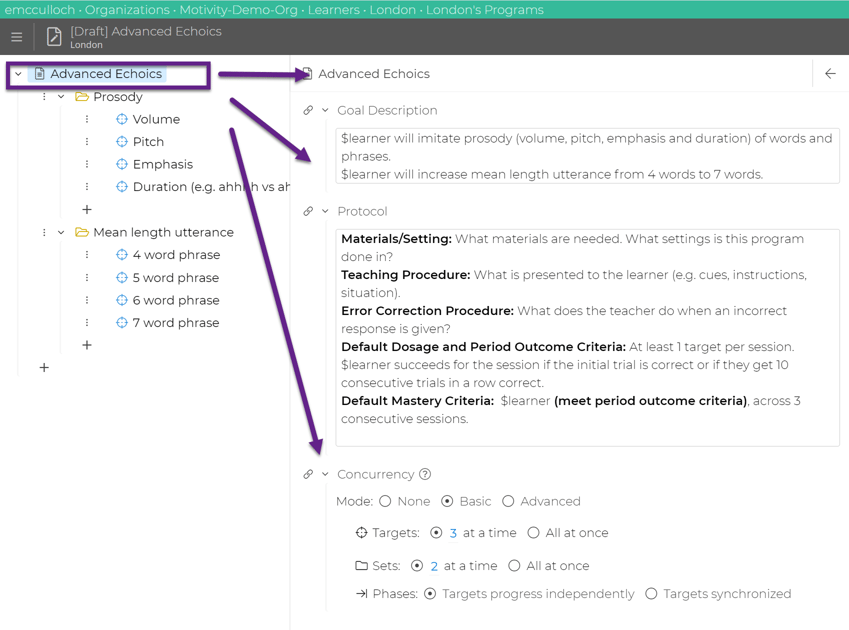The height and width of the screenshot is (630, 849).
Task: Set Targets to All at once
Action: click(533, 533)
